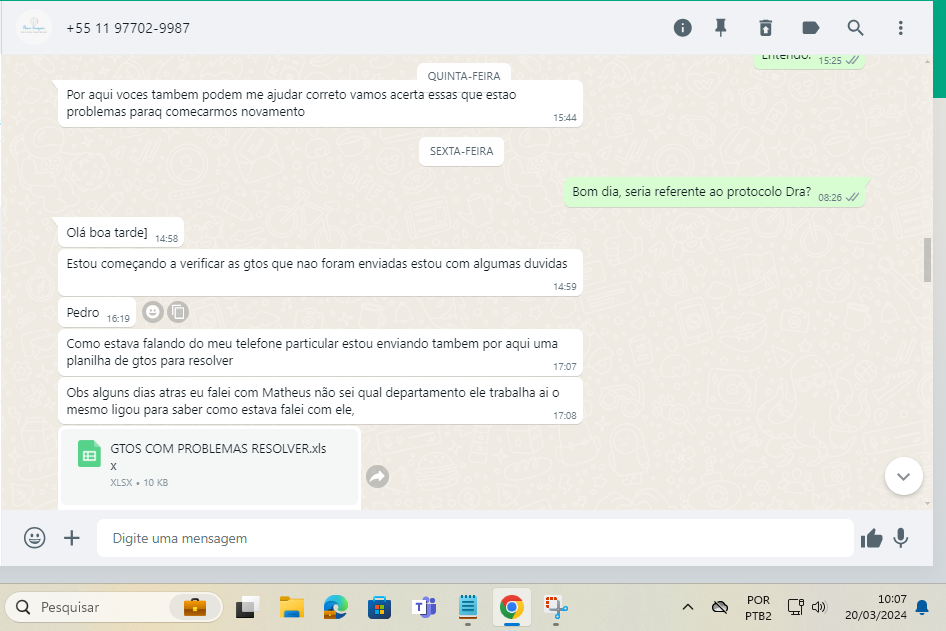Open the emoji picker
Screen dimensions: 946x631
pyautogui.click(x=35, y=538)
